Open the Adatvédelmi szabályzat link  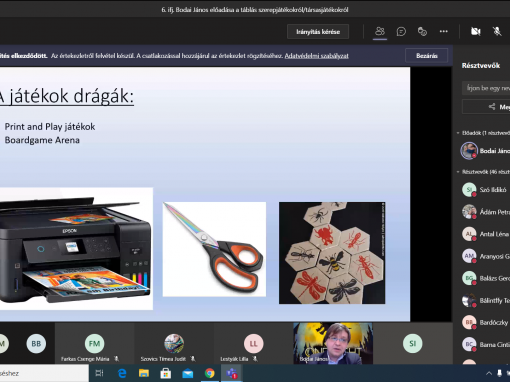316,56
